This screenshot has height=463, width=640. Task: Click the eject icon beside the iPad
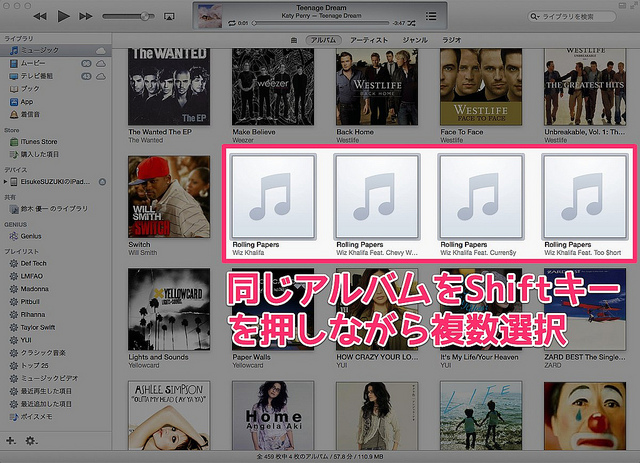point(102,182)
